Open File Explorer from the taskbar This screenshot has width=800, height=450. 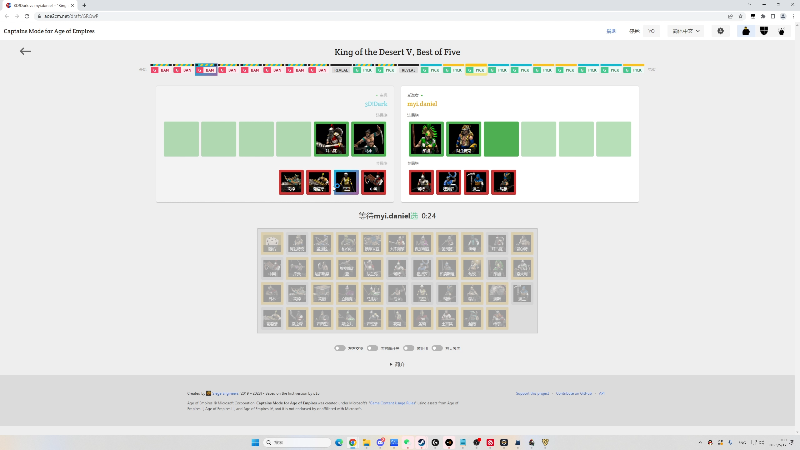[x=366, y=442]
